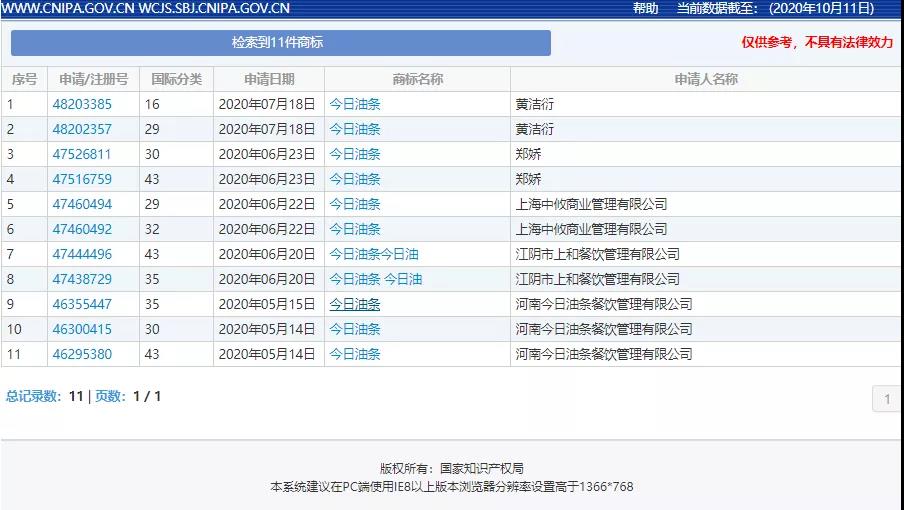Image resolution: width=904 pixels, height=510 pixels.
Task: Open application number 46295380
Action: (x=82, y=354)
